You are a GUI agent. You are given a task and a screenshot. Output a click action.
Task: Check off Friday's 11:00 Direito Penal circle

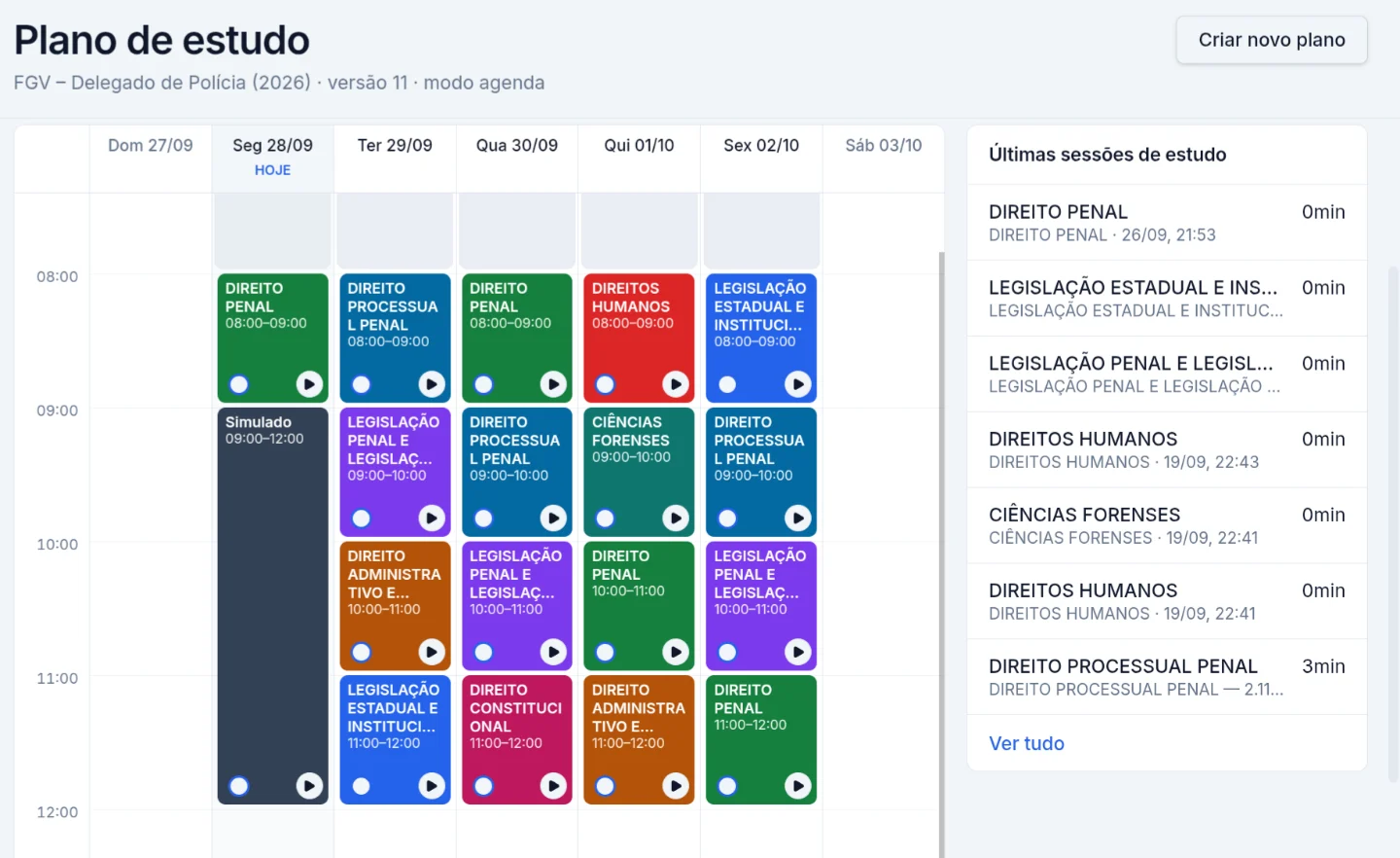(727, 786)
